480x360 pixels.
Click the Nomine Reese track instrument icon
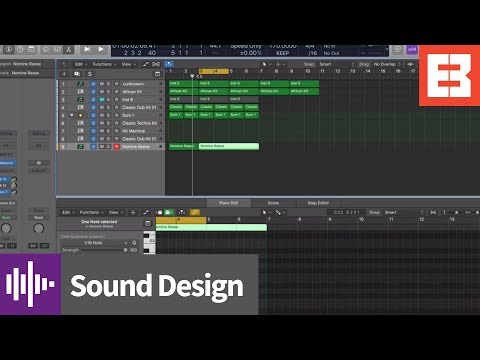point(80,147)
